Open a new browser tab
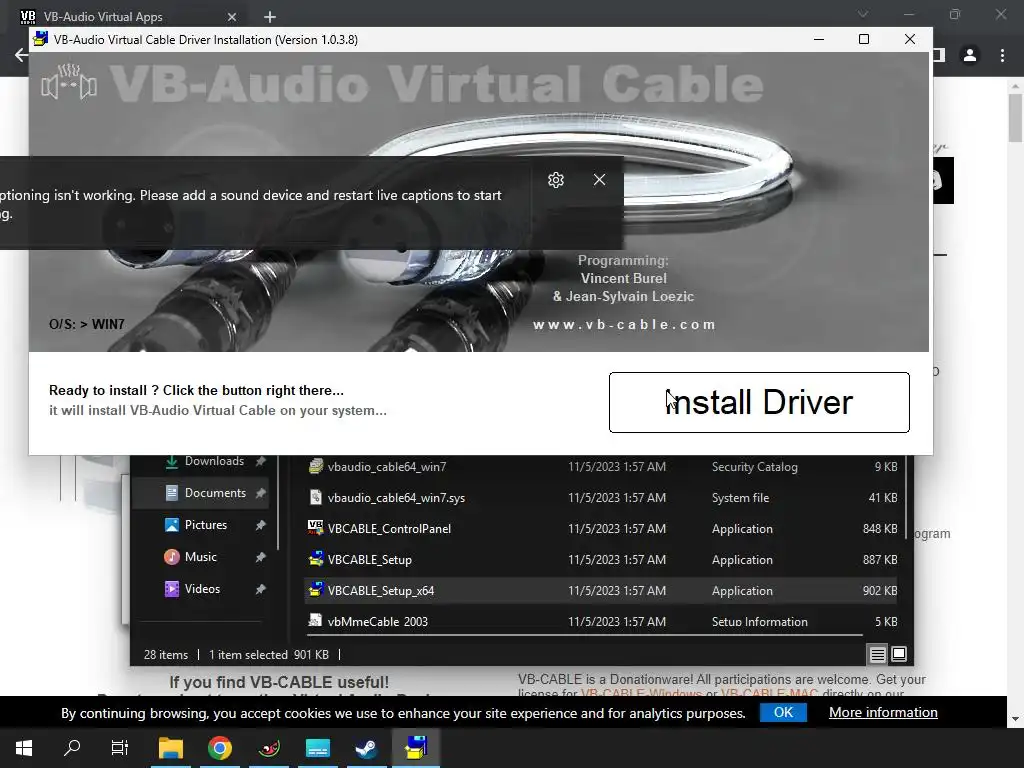The image size is (1024, 768). pos(270,17)
